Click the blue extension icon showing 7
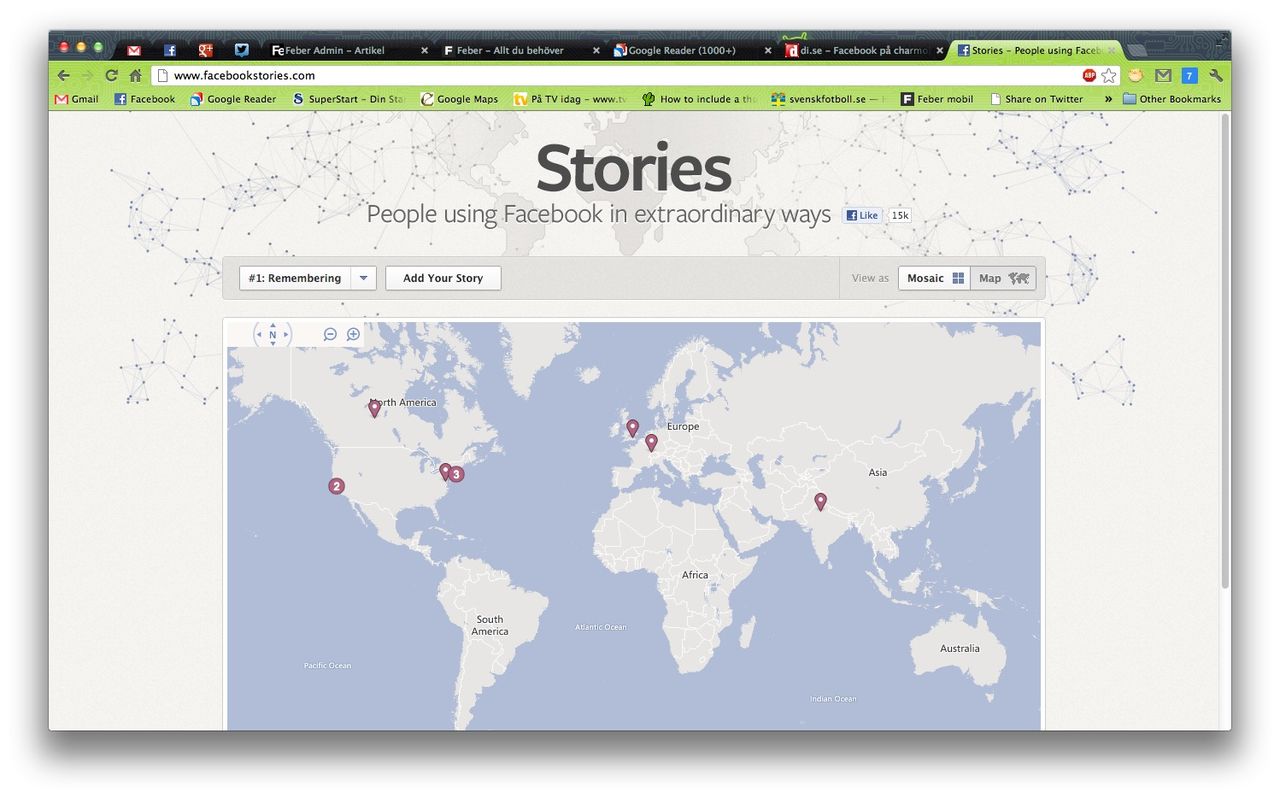This screenshot has width=1280, height=798. 1189,75
